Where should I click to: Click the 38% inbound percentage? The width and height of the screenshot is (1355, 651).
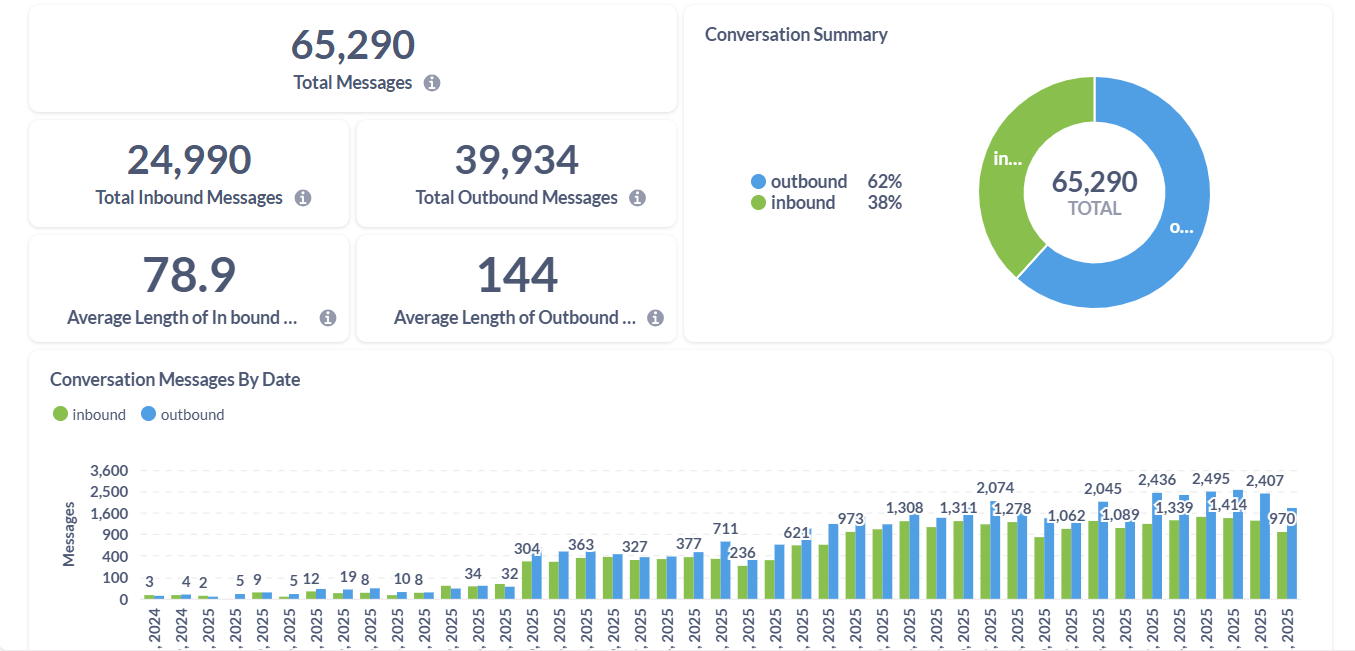click(885, 203)
